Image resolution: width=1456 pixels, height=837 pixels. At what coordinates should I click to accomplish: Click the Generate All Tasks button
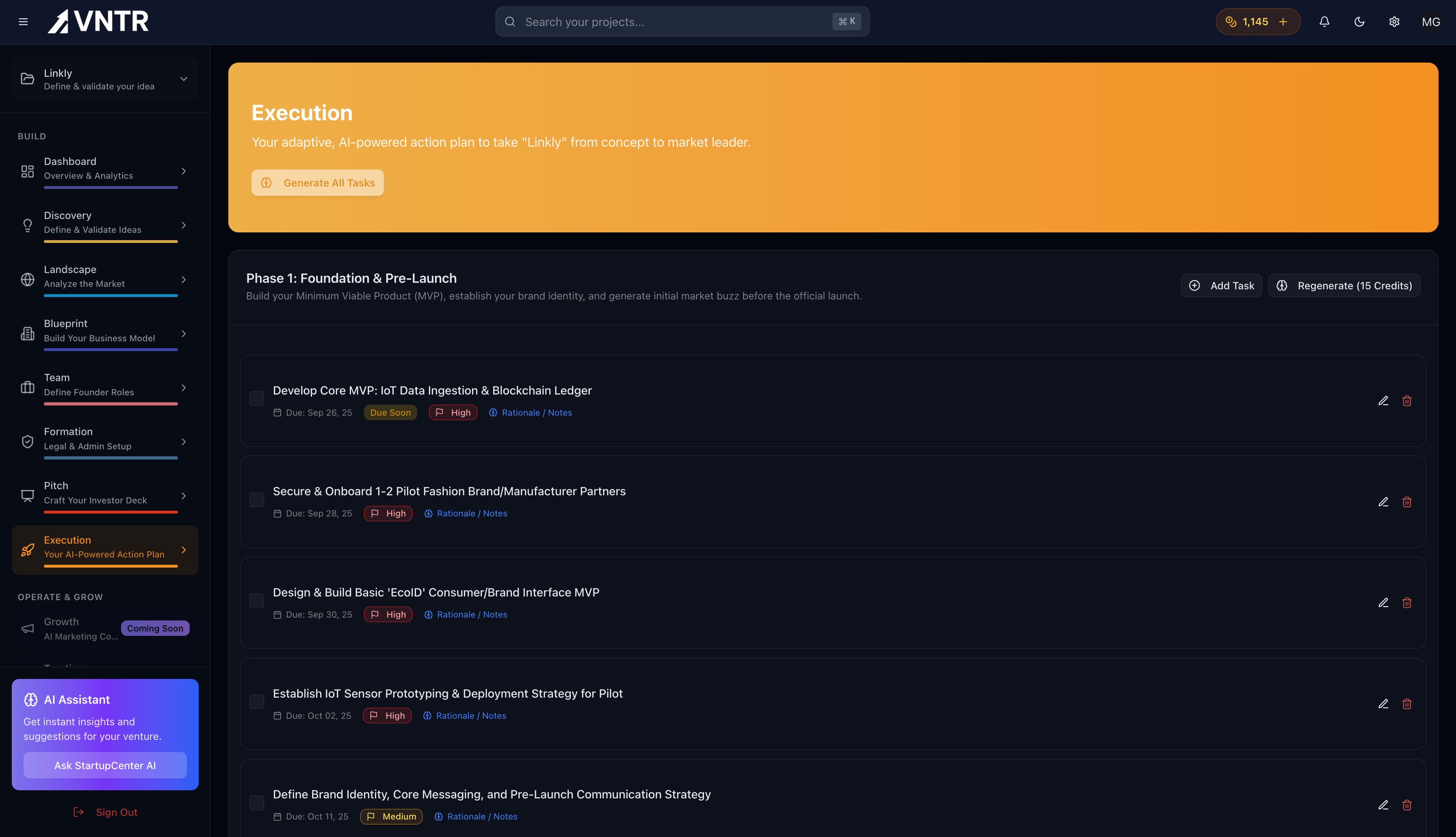[317, 183]
